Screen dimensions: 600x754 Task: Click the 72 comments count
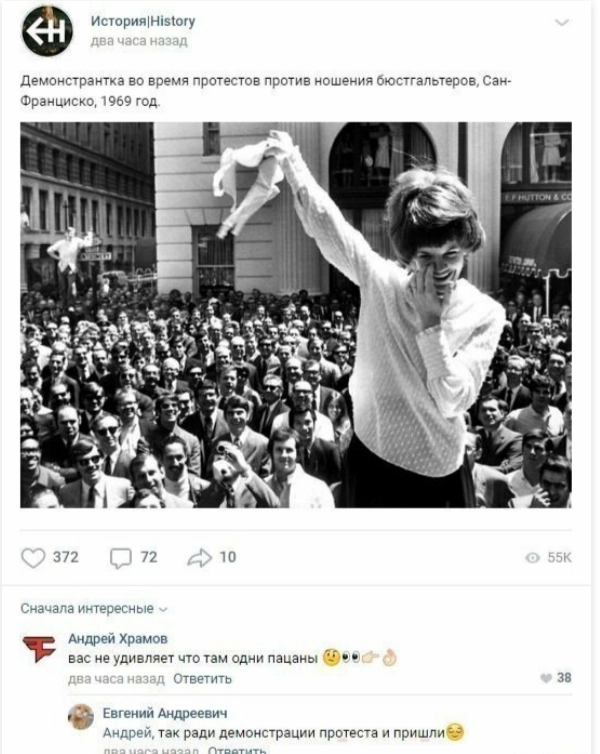[x=149, y=557]
